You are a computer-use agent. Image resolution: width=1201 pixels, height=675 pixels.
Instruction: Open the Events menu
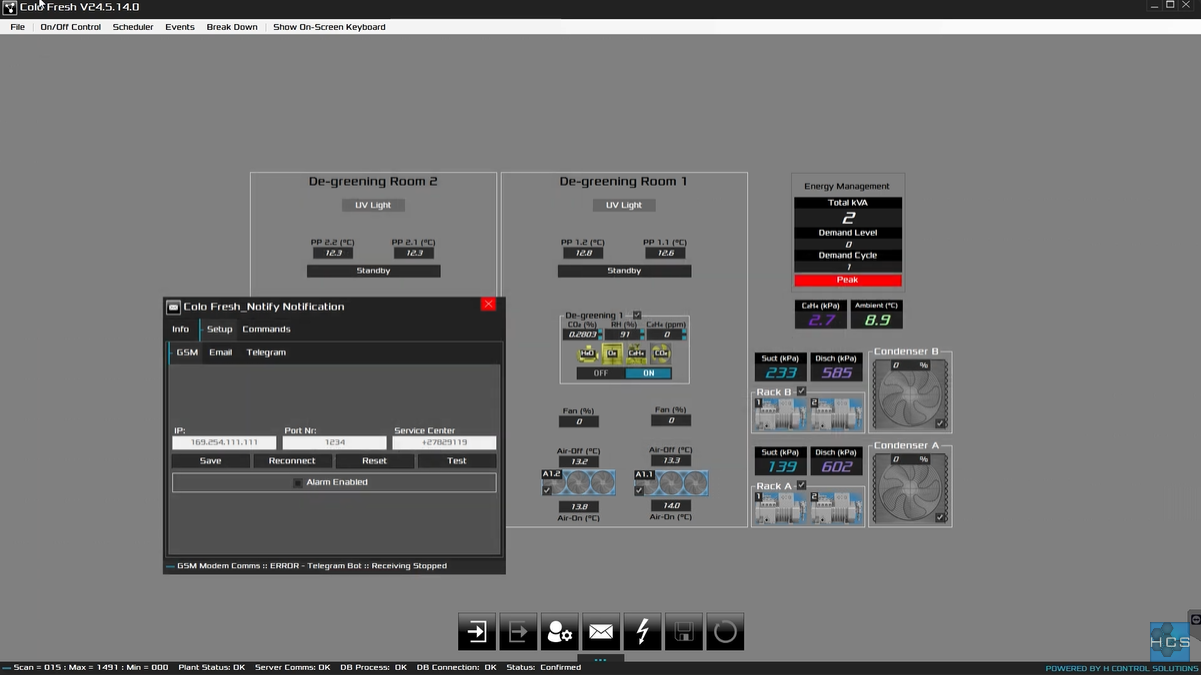[180, 27]
